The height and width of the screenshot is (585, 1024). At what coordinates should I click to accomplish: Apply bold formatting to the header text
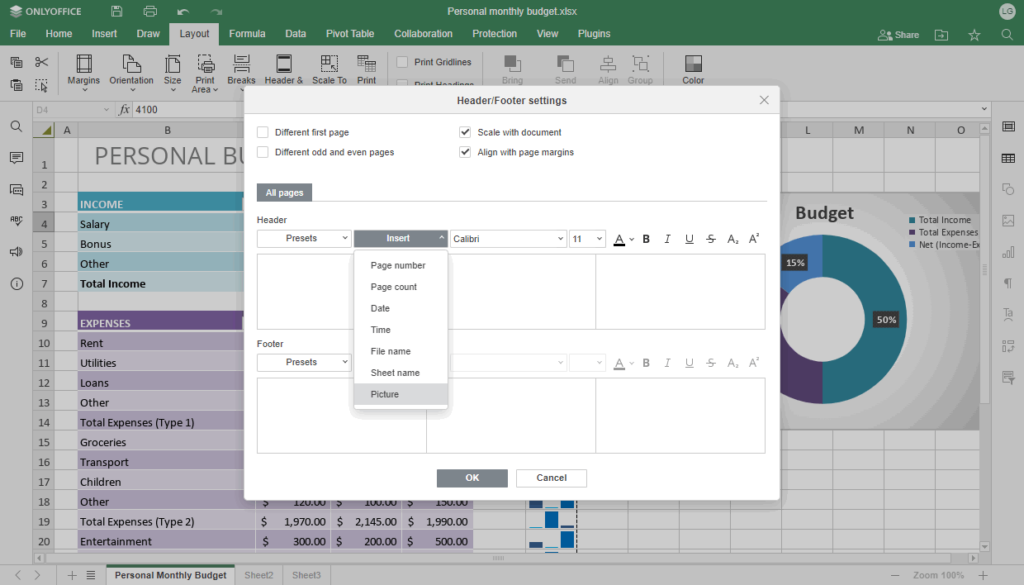point(645,238)
